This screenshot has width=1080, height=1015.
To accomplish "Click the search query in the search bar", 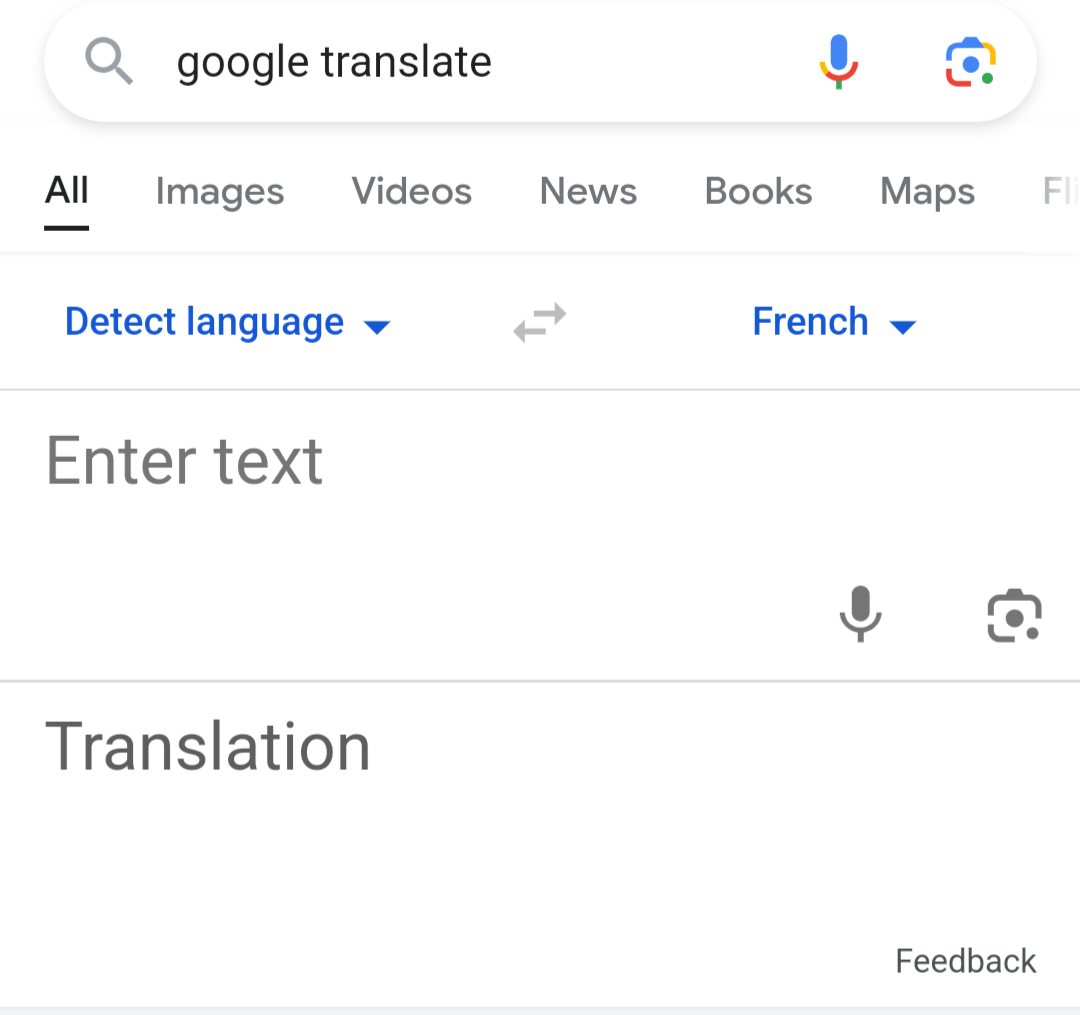I will pyautogui.click(x=334, y=61).
